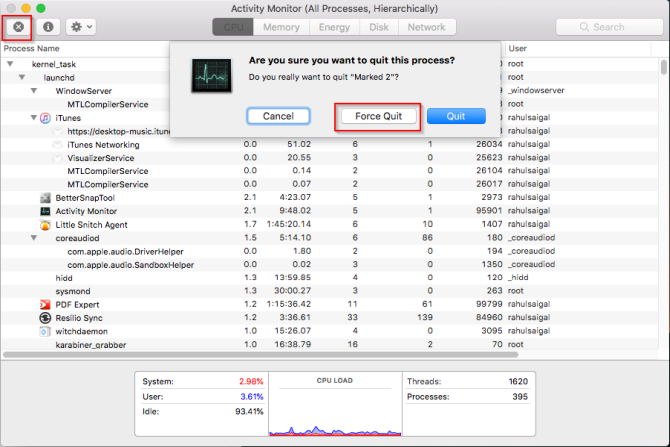Click PID 95901 in Activity Monitor row
670x447 pixels.
click(489, 211)
